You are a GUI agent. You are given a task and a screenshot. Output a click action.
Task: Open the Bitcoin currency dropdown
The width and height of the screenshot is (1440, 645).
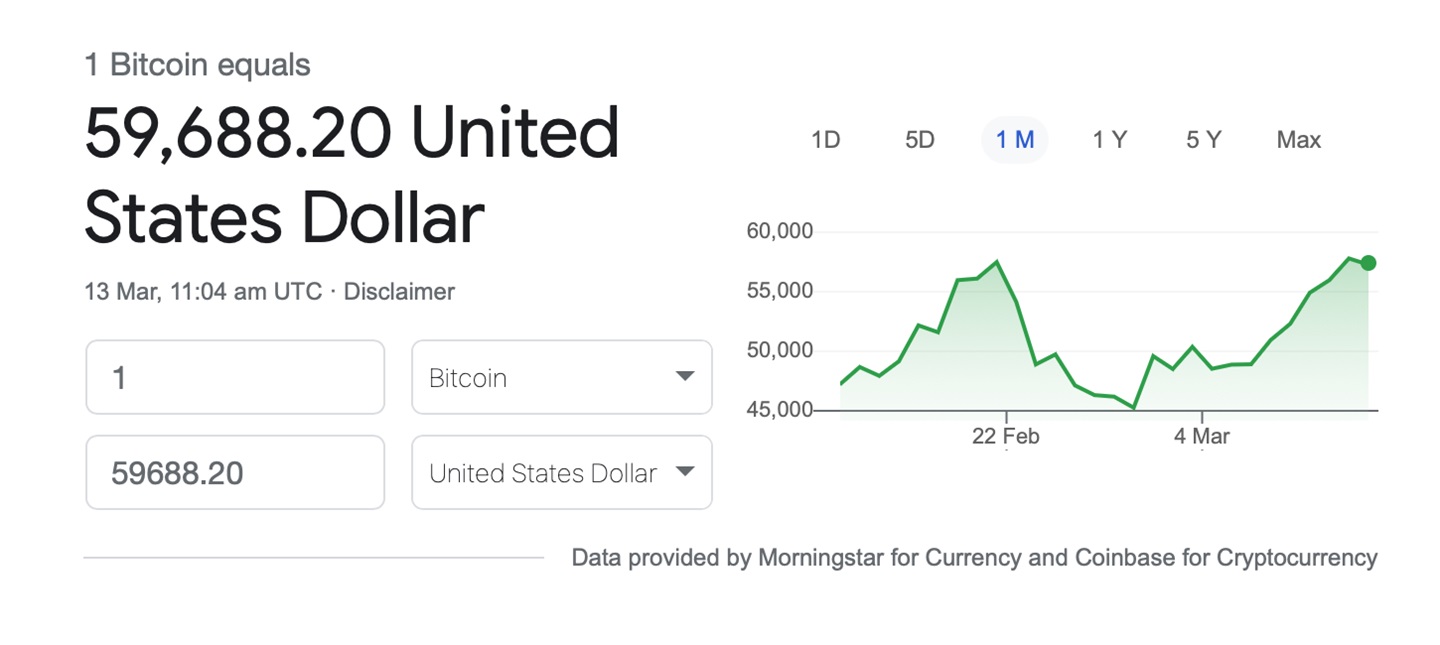tap(561, 377)
